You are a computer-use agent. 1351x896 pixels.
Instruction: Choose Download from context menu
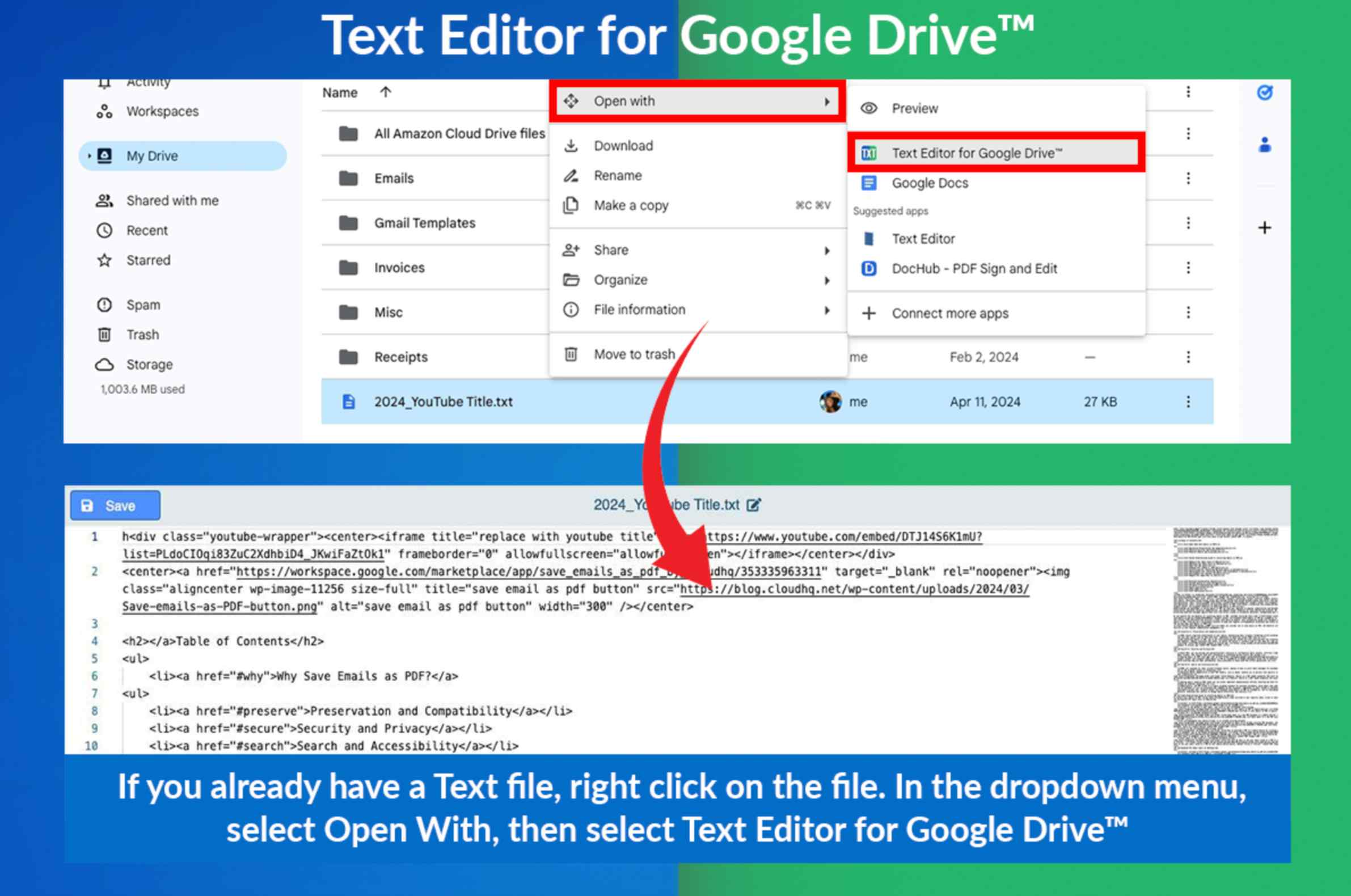(697, 146)
